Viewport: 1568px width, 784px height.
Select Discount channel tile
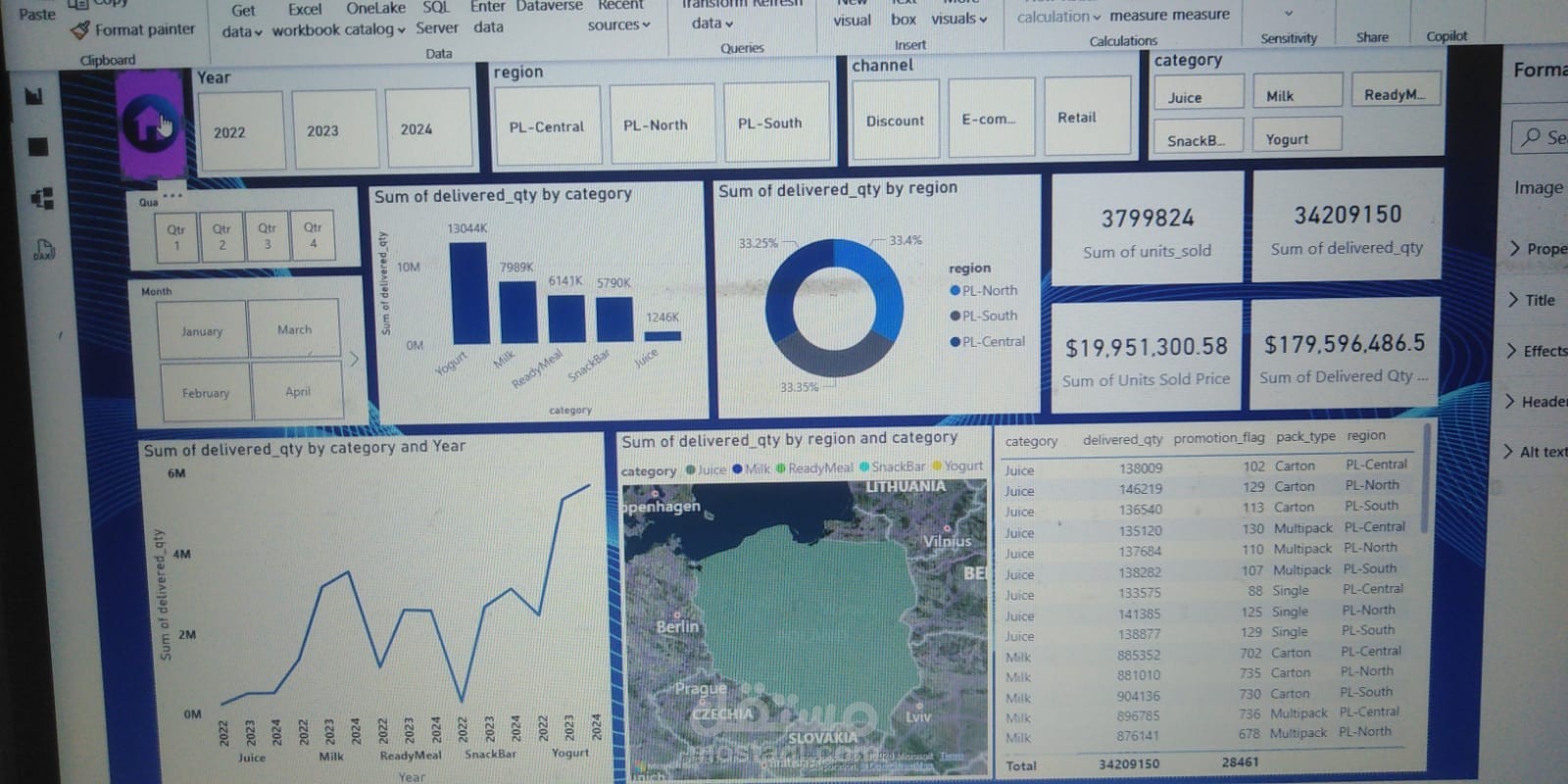pyautogui.click(x=895, y=121)
